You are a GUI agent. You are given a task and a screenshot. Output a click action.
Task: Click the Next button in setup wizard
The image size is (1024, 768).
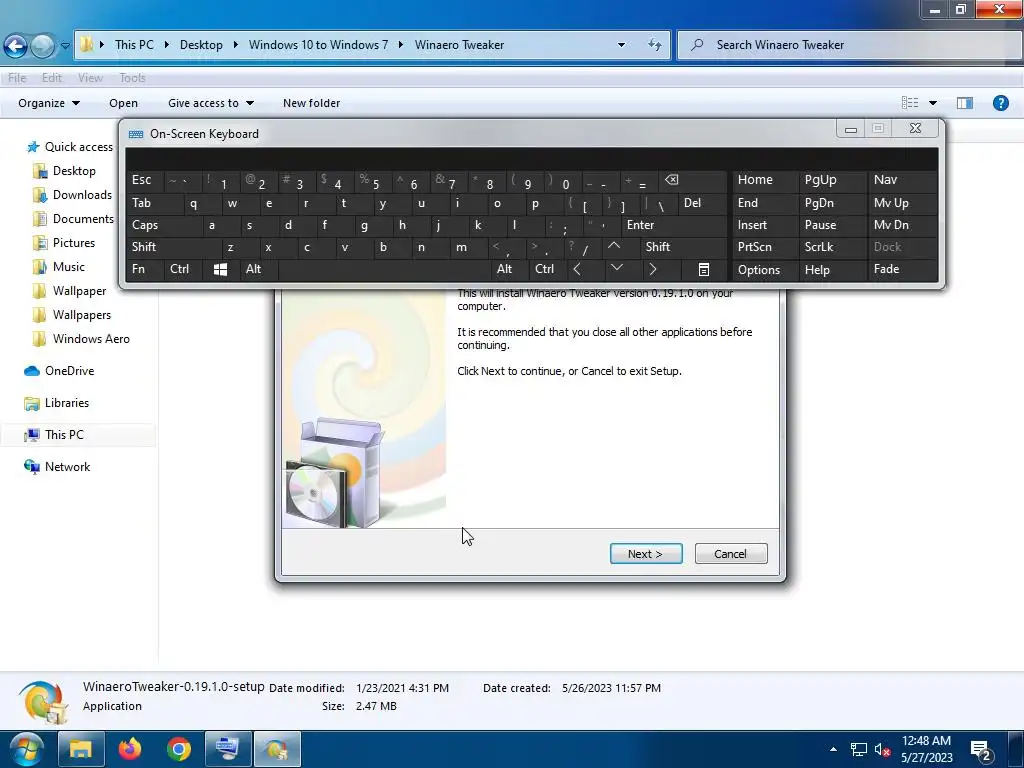click(646, 554)
